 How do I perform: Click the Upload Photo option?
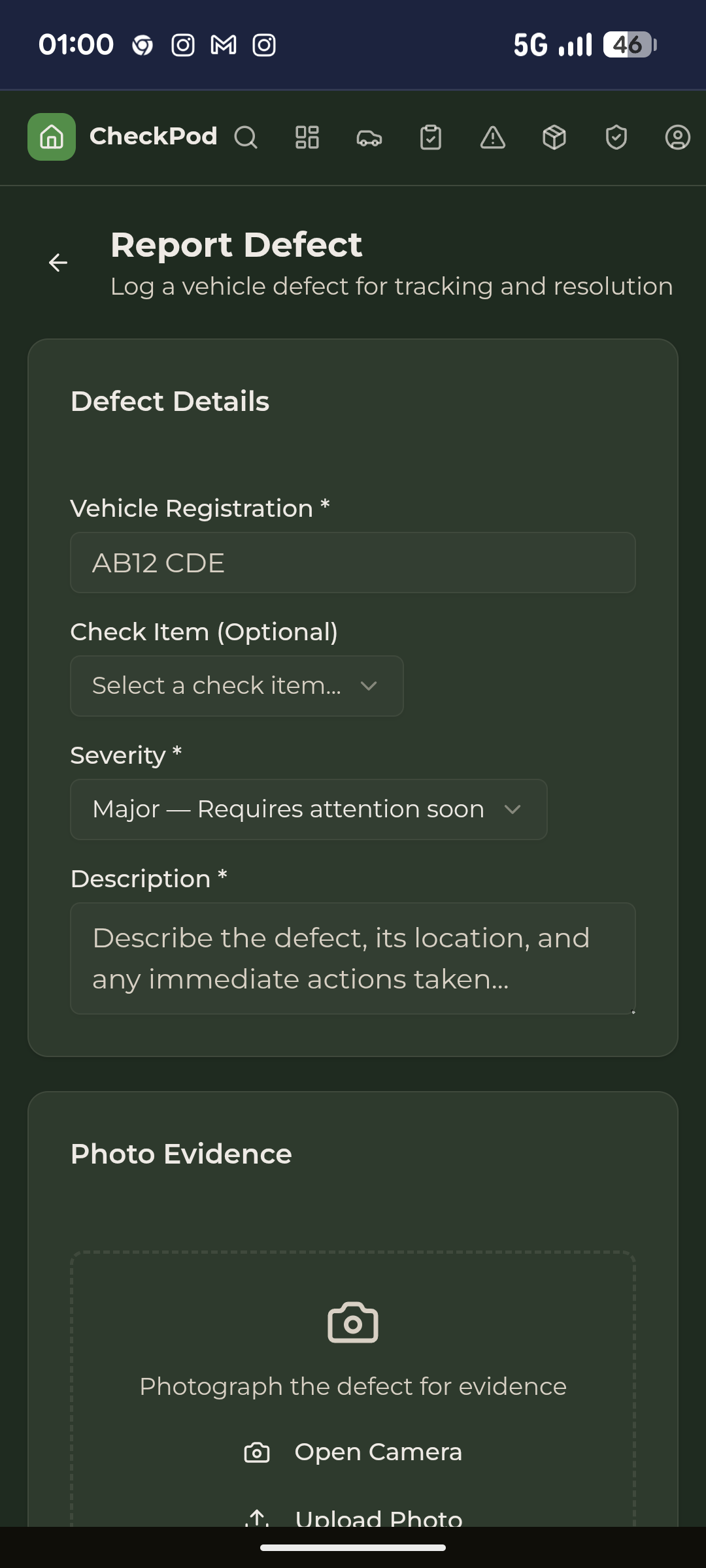pyautogui.click(x=353, y=1518)
